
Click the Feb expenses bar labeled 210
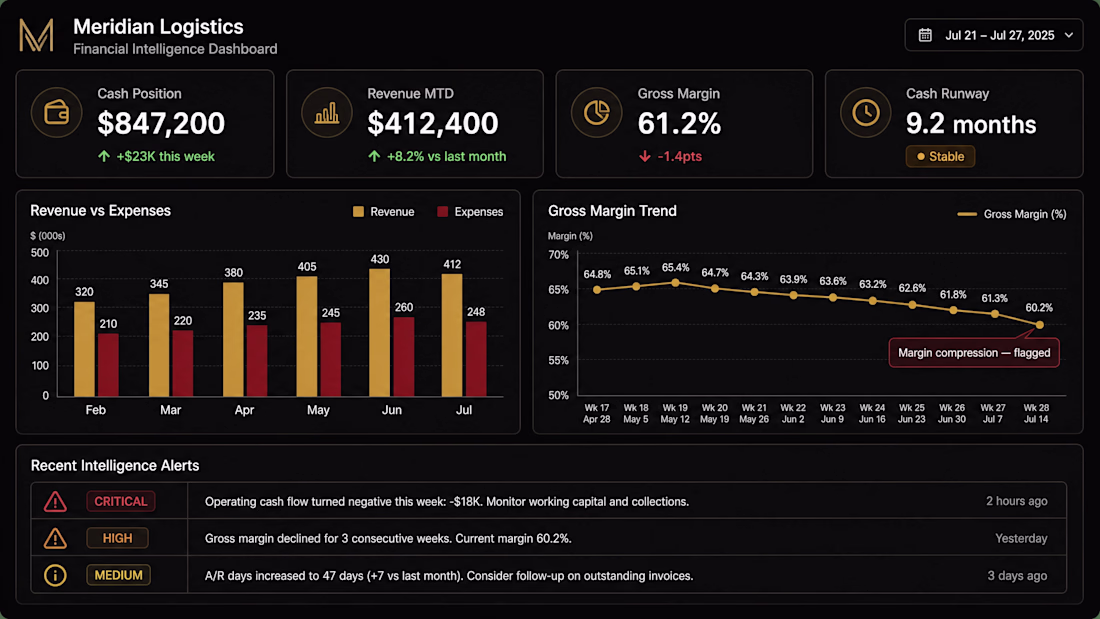click(x=108, y=365)
